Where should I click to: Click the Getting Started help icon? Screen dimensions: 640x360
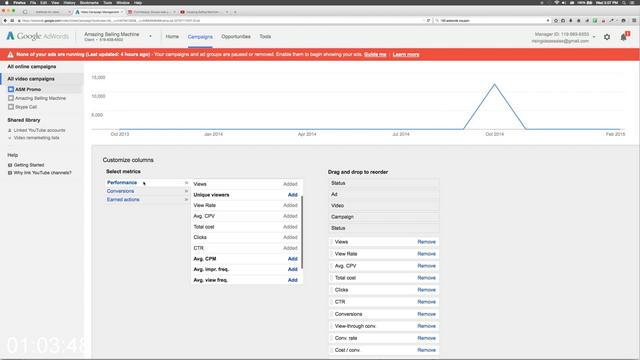pos(10,165)
